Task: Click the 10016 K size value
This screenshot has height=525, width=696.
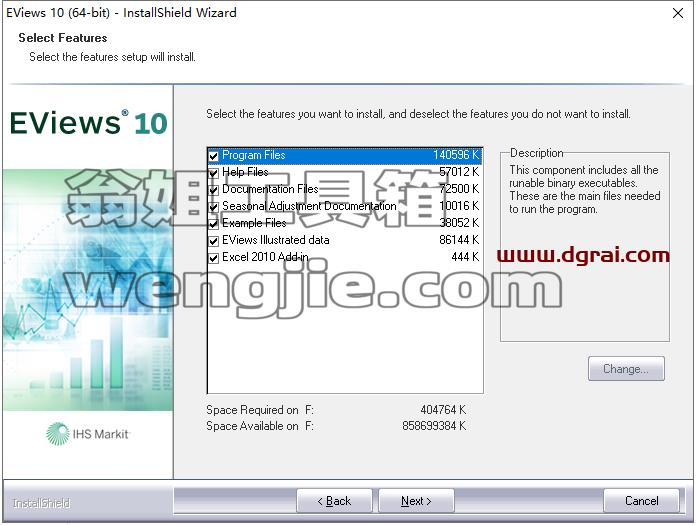Action: click(459, 206)
